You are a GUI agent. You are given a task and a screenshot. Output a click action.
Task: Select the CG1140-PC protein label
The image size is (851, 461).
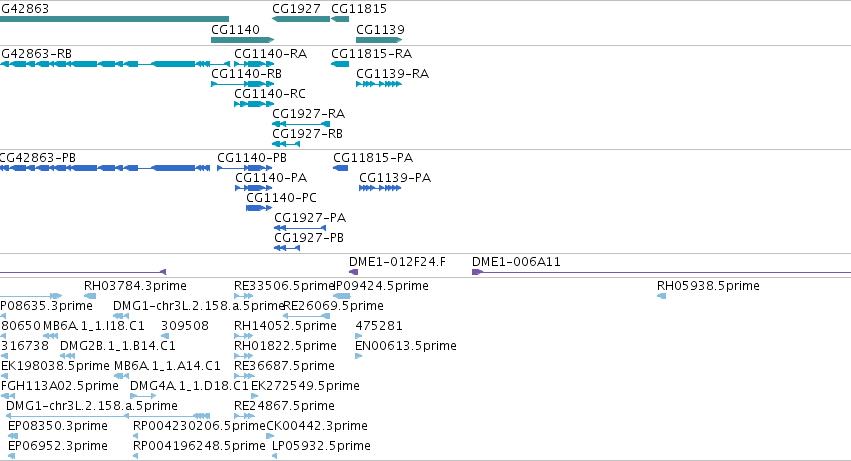tap(282, 198)
